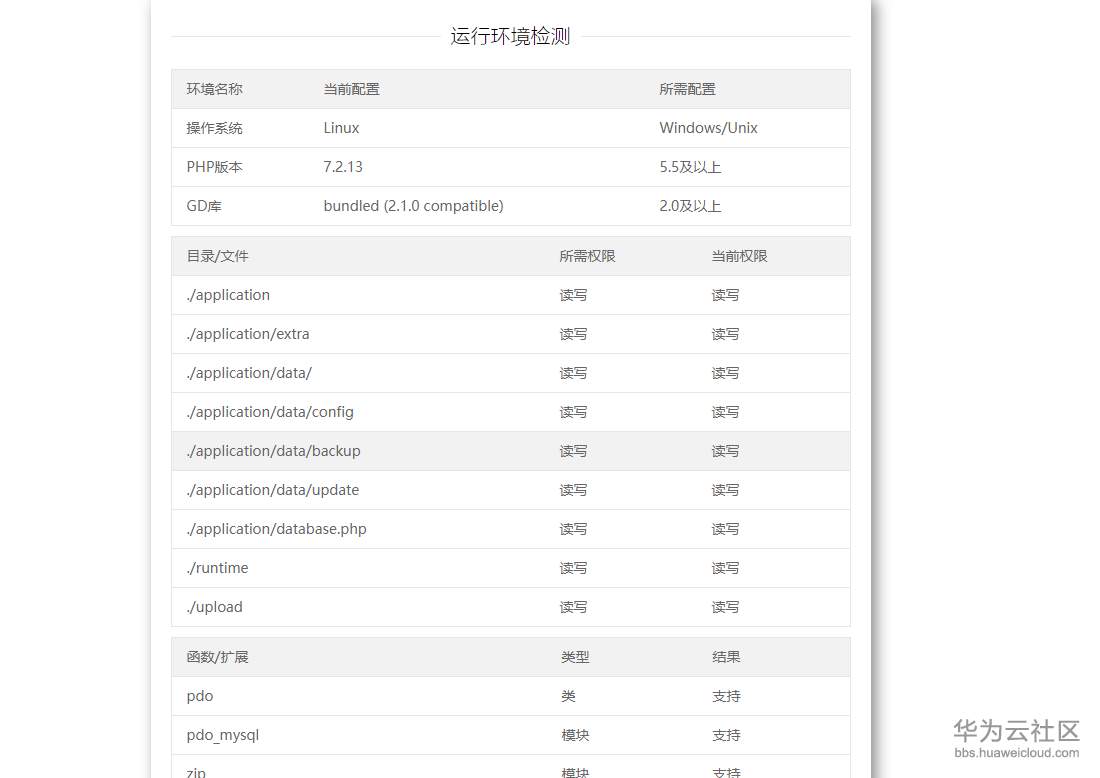Click the Linux current configuration value
This screenshot has height=778, width=1100.
point(341,128)
